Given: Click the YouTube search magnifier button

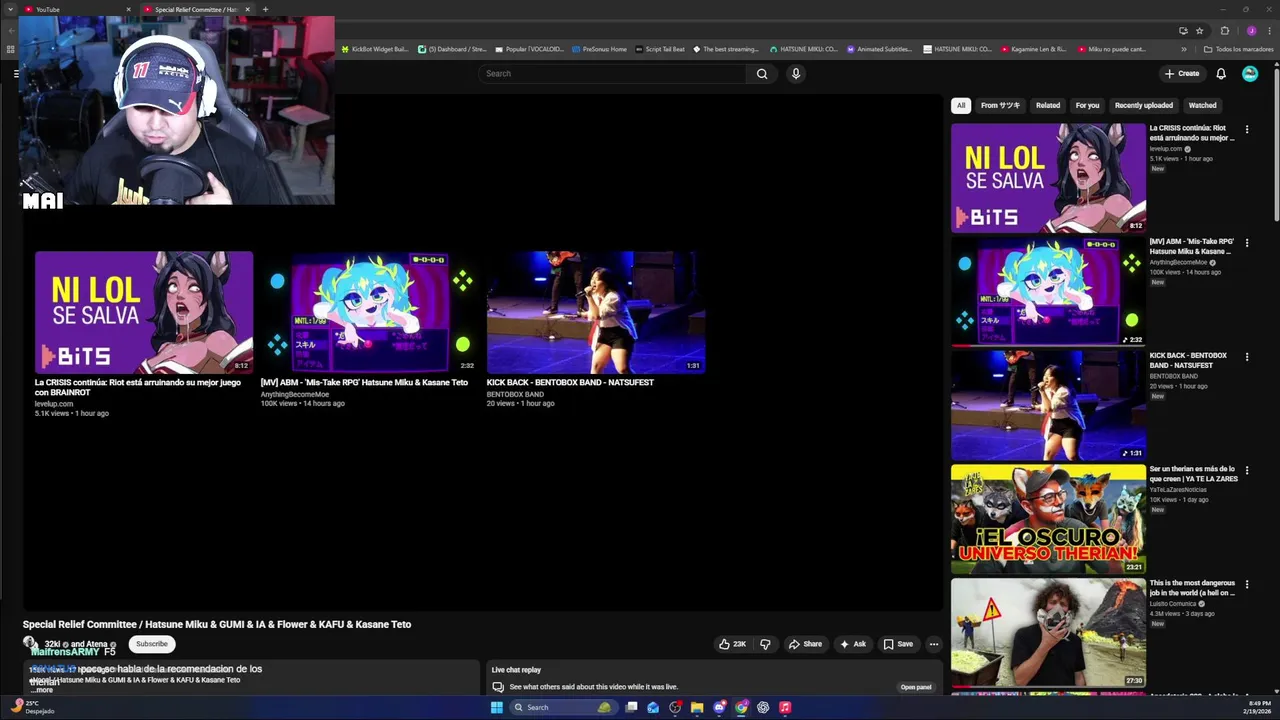Looking at the screenshot, I should pos(762,73).
